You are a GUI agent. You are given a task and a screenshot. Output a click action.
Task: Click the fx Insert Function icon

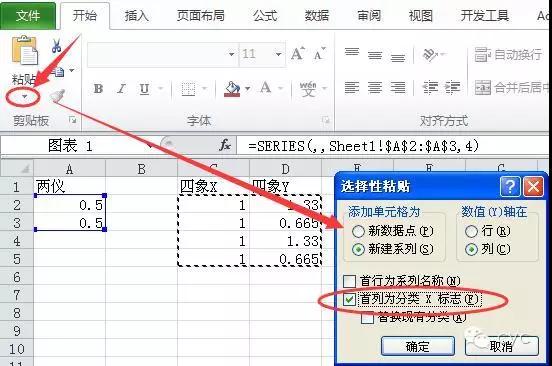coord(225,145)
